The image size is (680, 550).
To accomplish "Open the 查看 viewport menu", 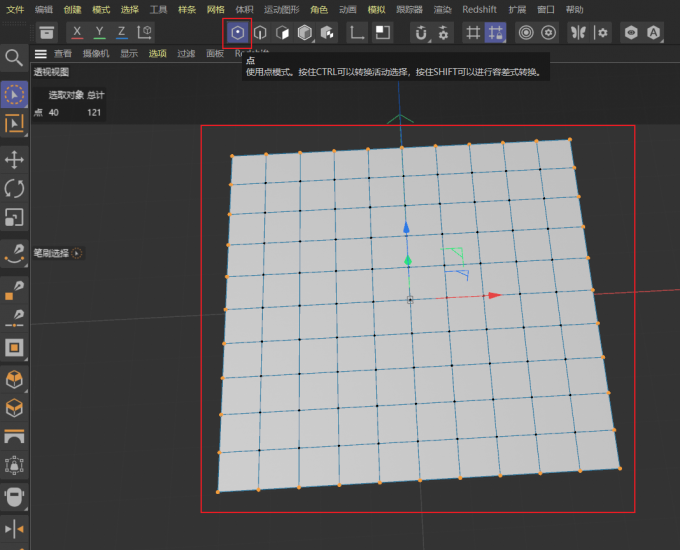I will click(62, 53).
